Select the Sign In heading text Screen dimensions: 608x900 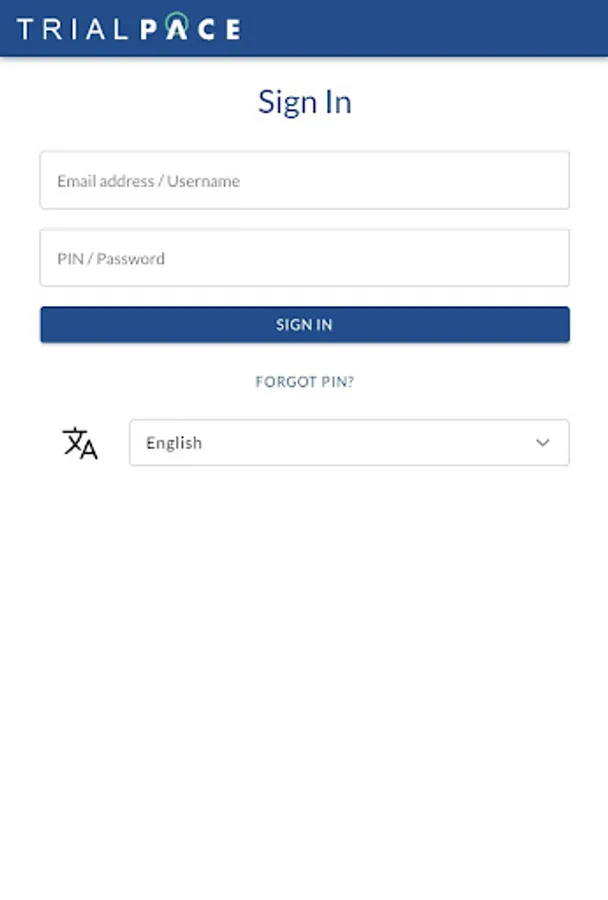[304, 101]
